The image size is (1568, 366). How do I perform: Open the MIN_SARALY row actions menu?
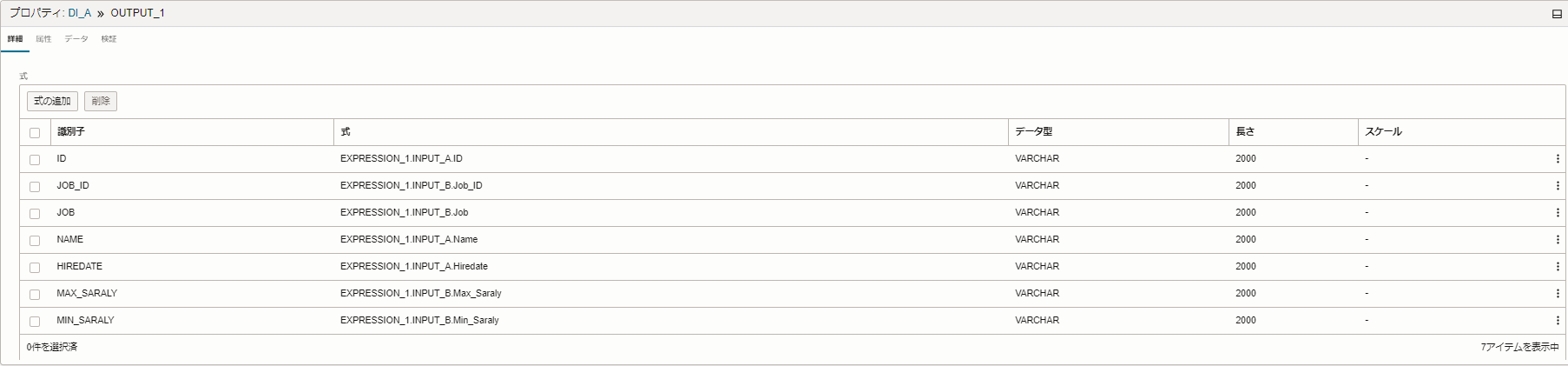[1558, 321]
